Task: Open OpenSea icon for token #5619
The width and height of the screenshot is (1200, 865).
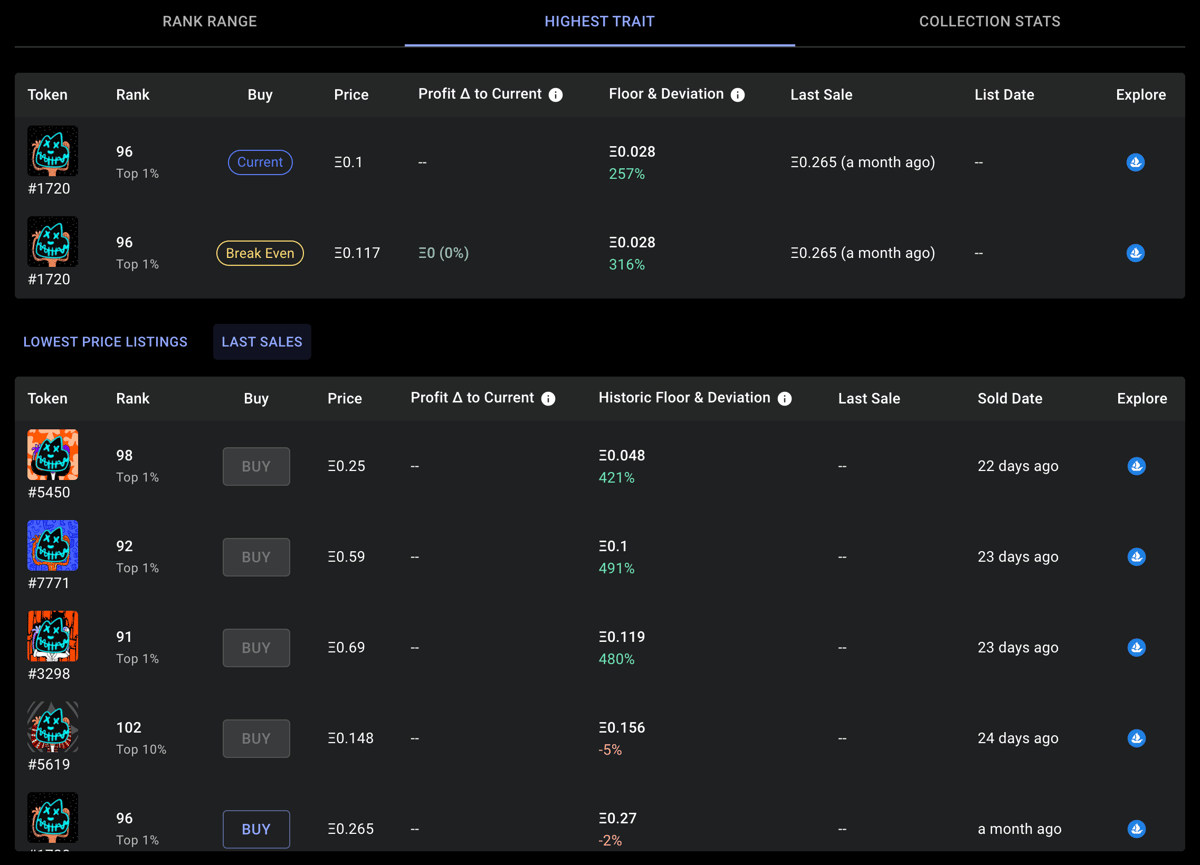Action: coord(1136,738)
